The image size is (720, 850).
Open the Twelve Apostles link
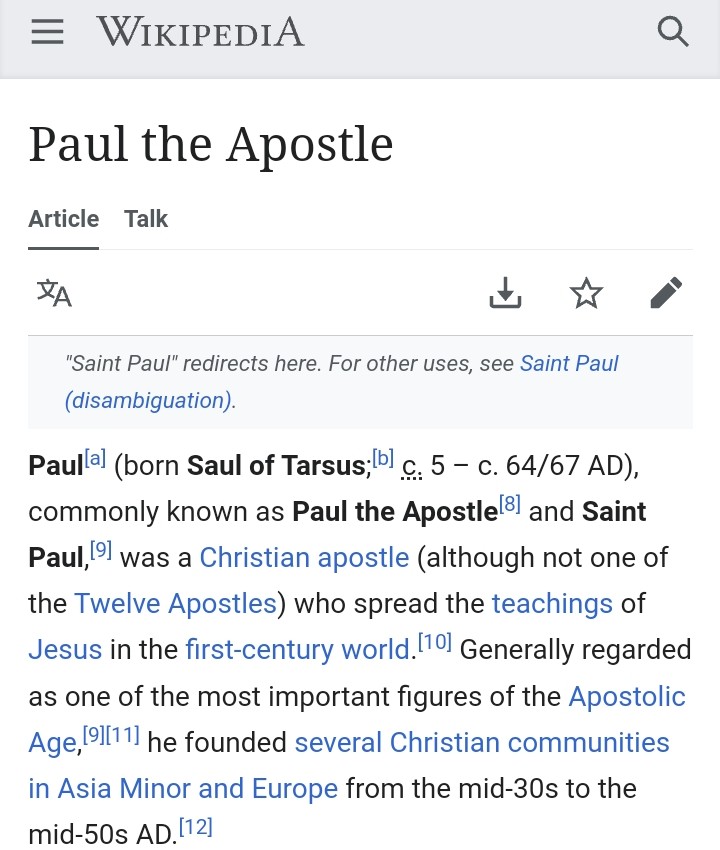pyautogui.click(x=175, y=603)
